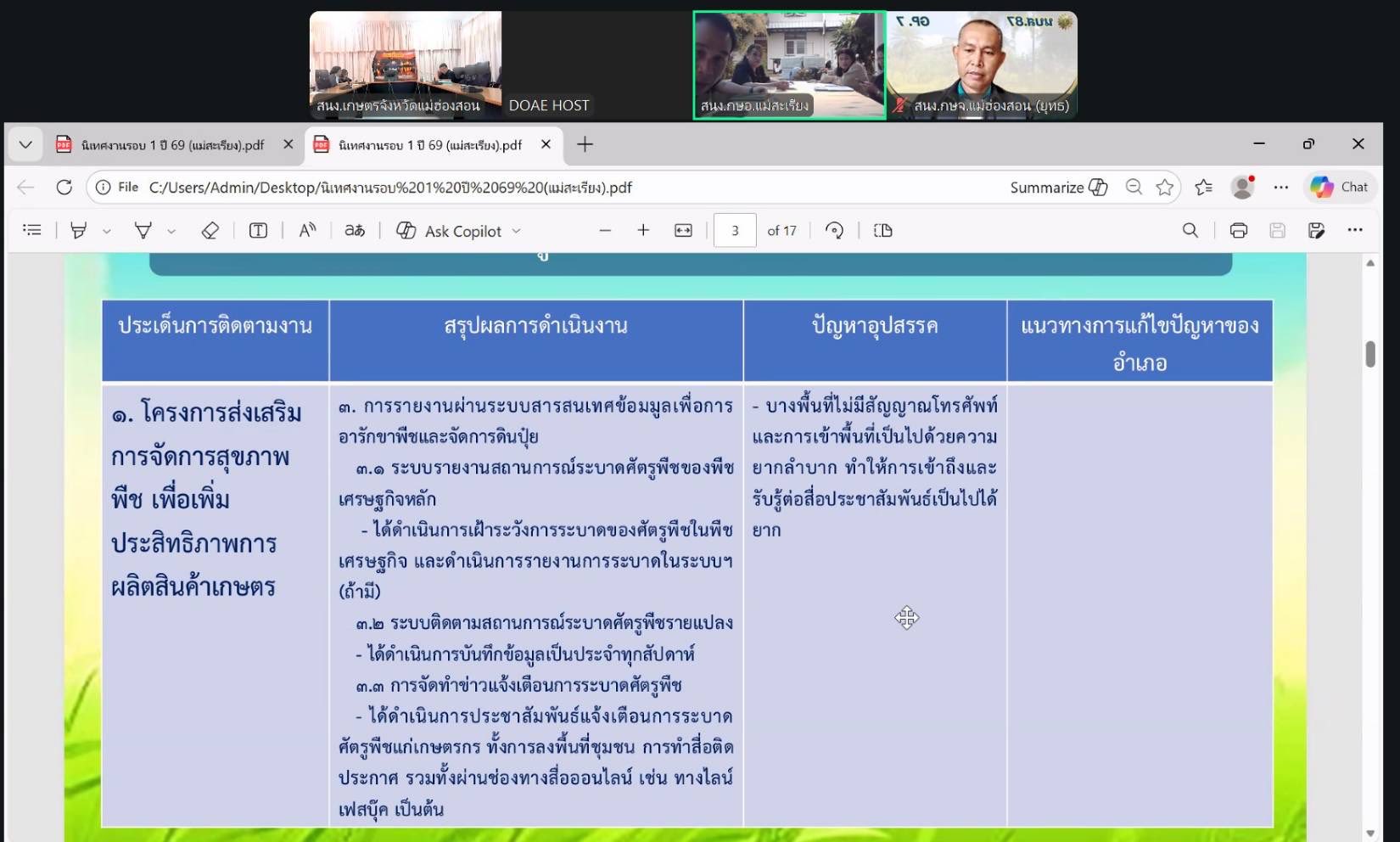1400x842 pixels.
Task: Expand the Draw tool options dropdown
Action: click(171, 231)
